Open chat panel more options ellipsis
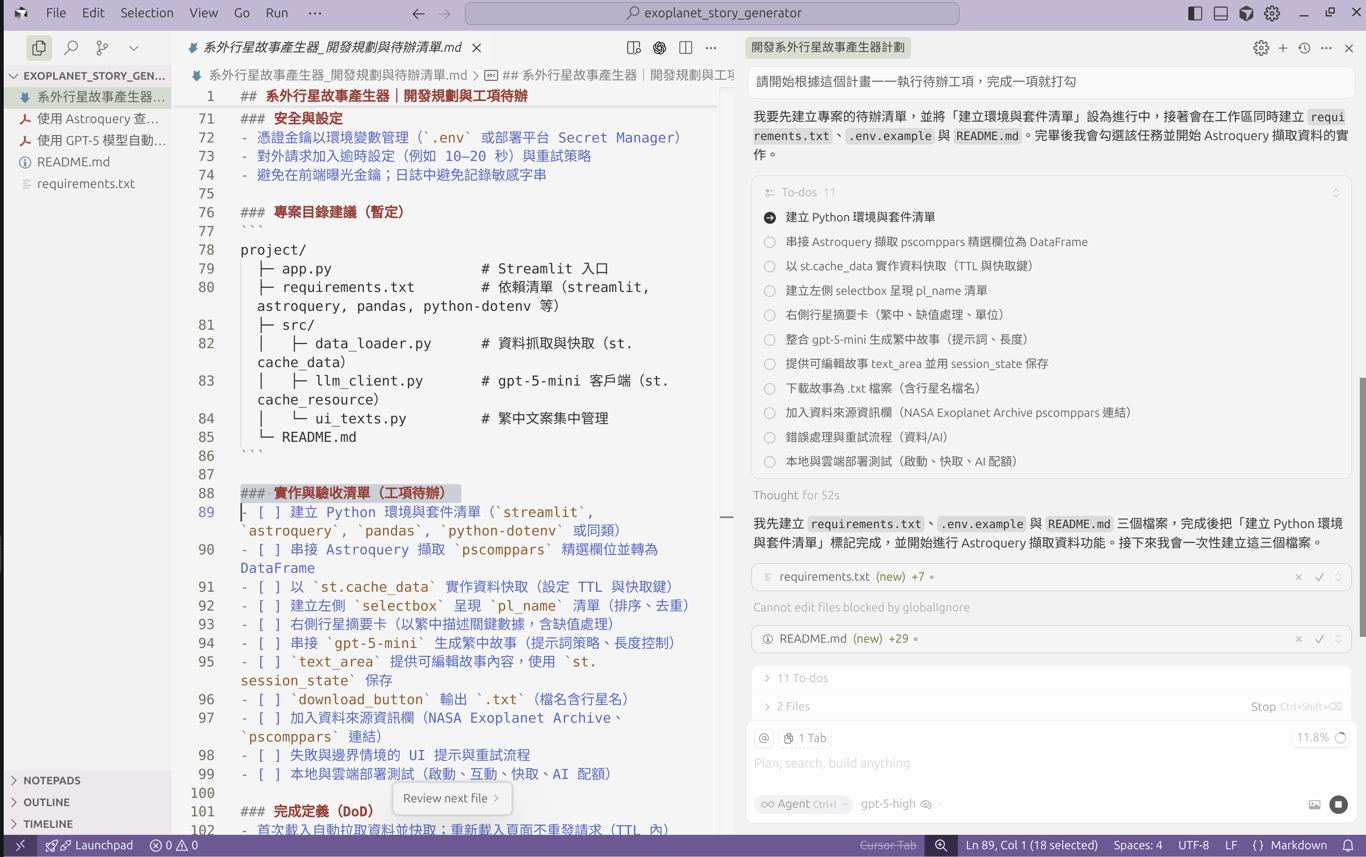 click(1326, 48)
